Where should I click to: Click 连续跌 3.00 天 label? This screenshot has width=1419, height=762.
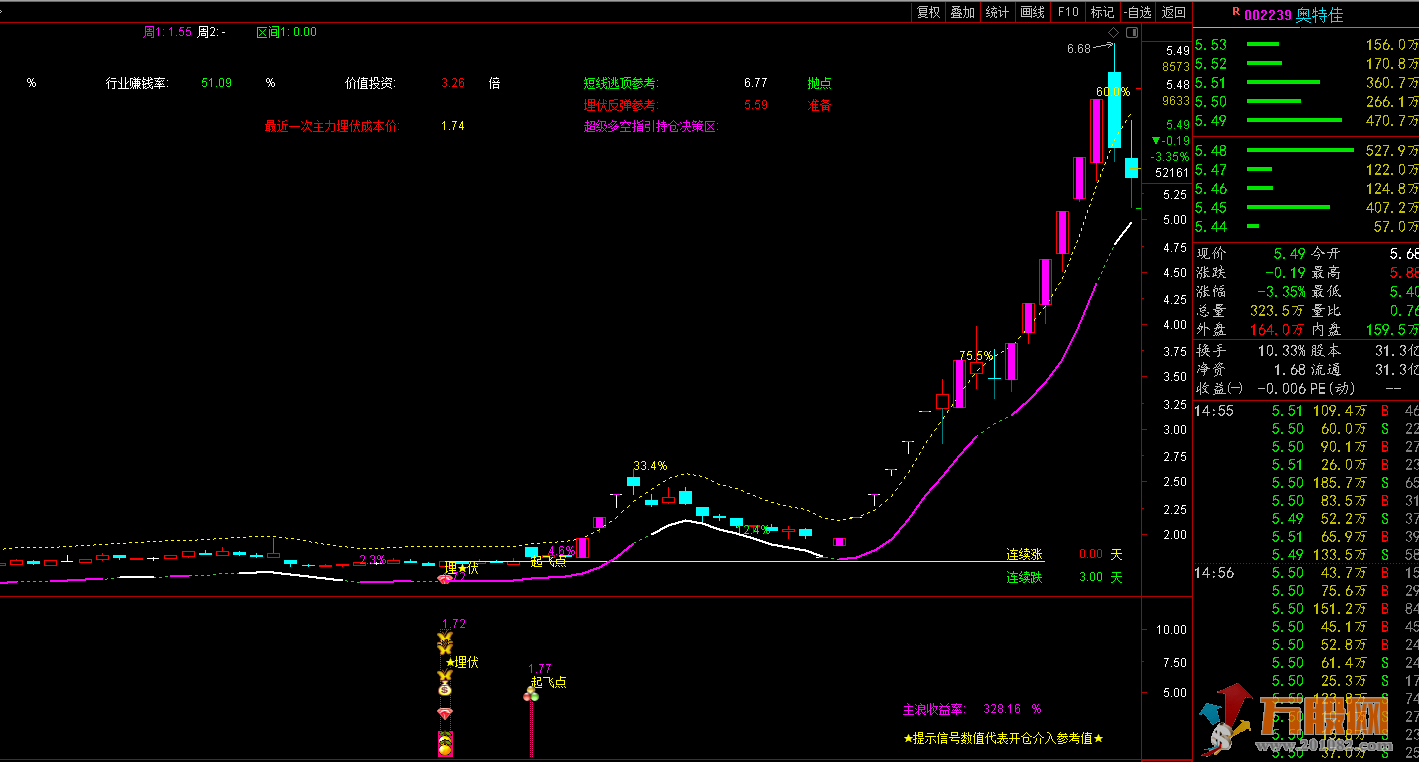pyautogui.click(x=1064, y=577)
